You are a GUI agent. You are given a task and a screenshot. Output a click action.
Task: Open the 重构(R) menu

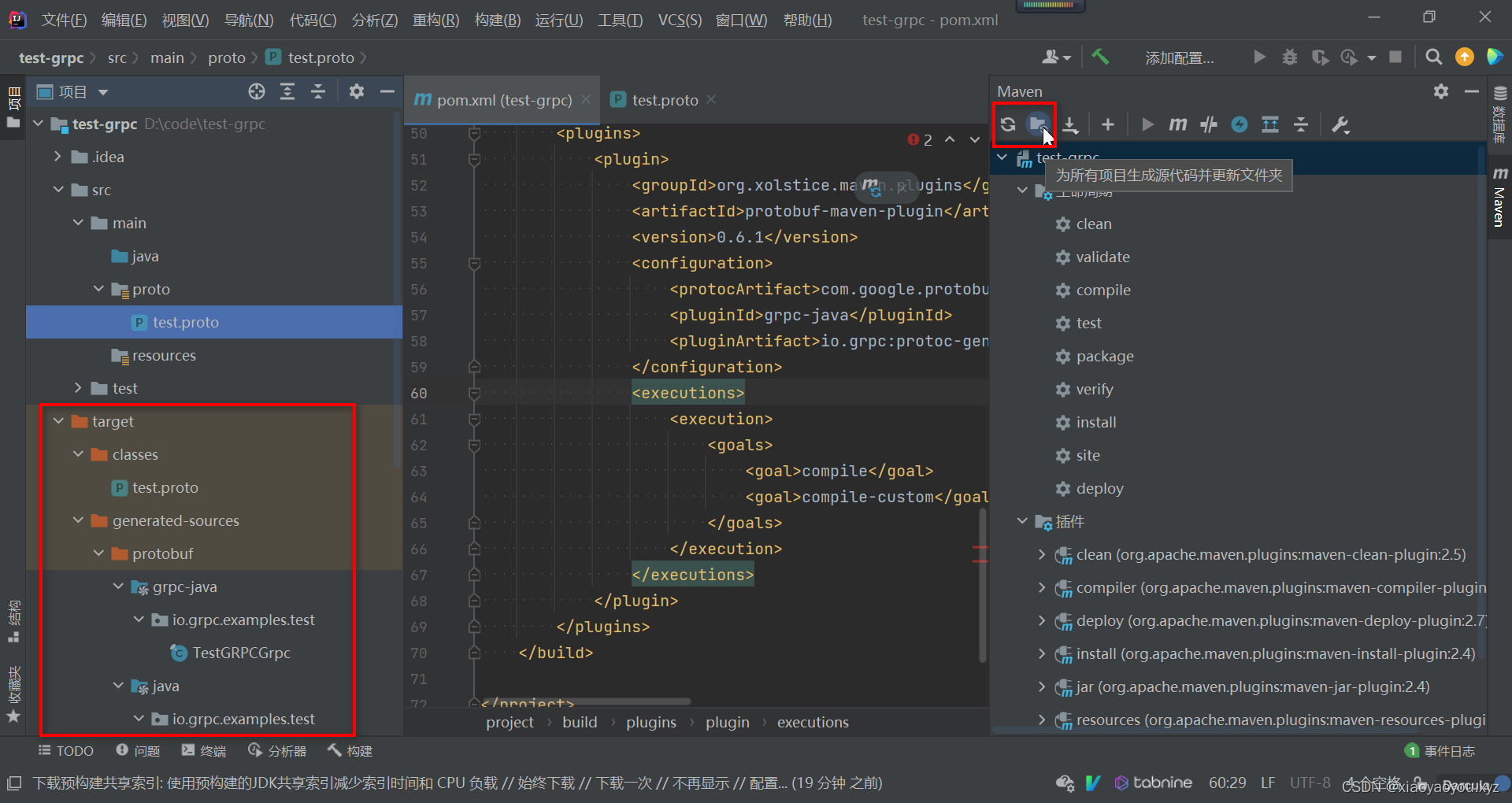click(x=436, y=20)
